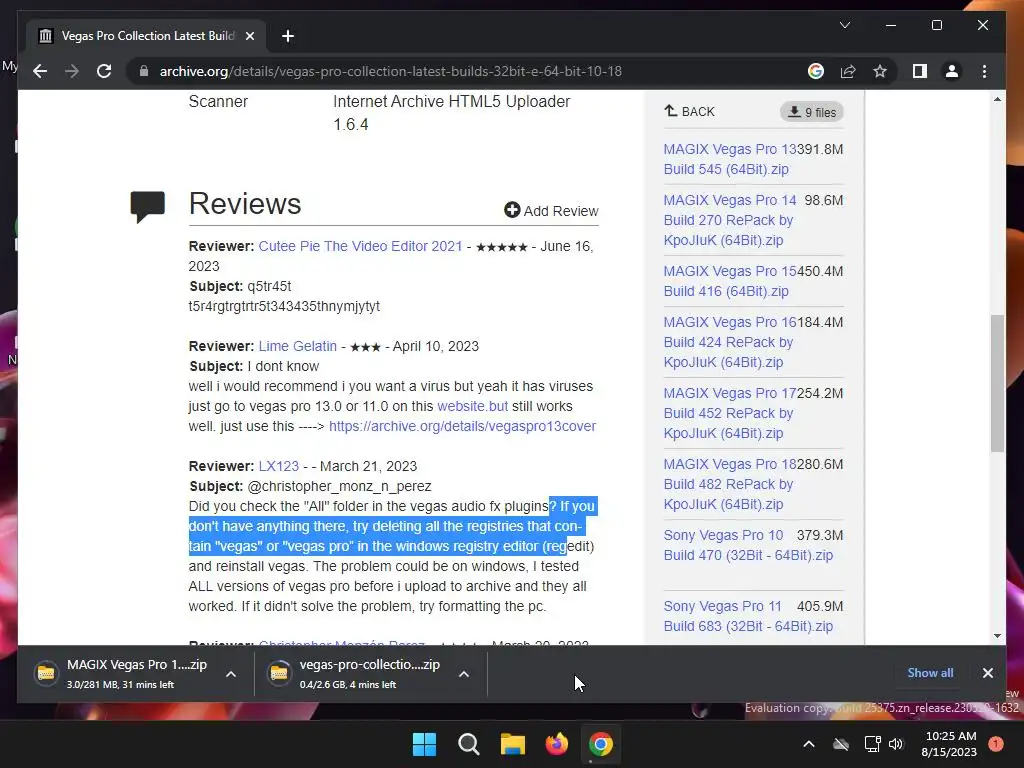Screen dimensions: 1024x768
Task: Open the Windows Start menu
Action: (x=424, y=744)
